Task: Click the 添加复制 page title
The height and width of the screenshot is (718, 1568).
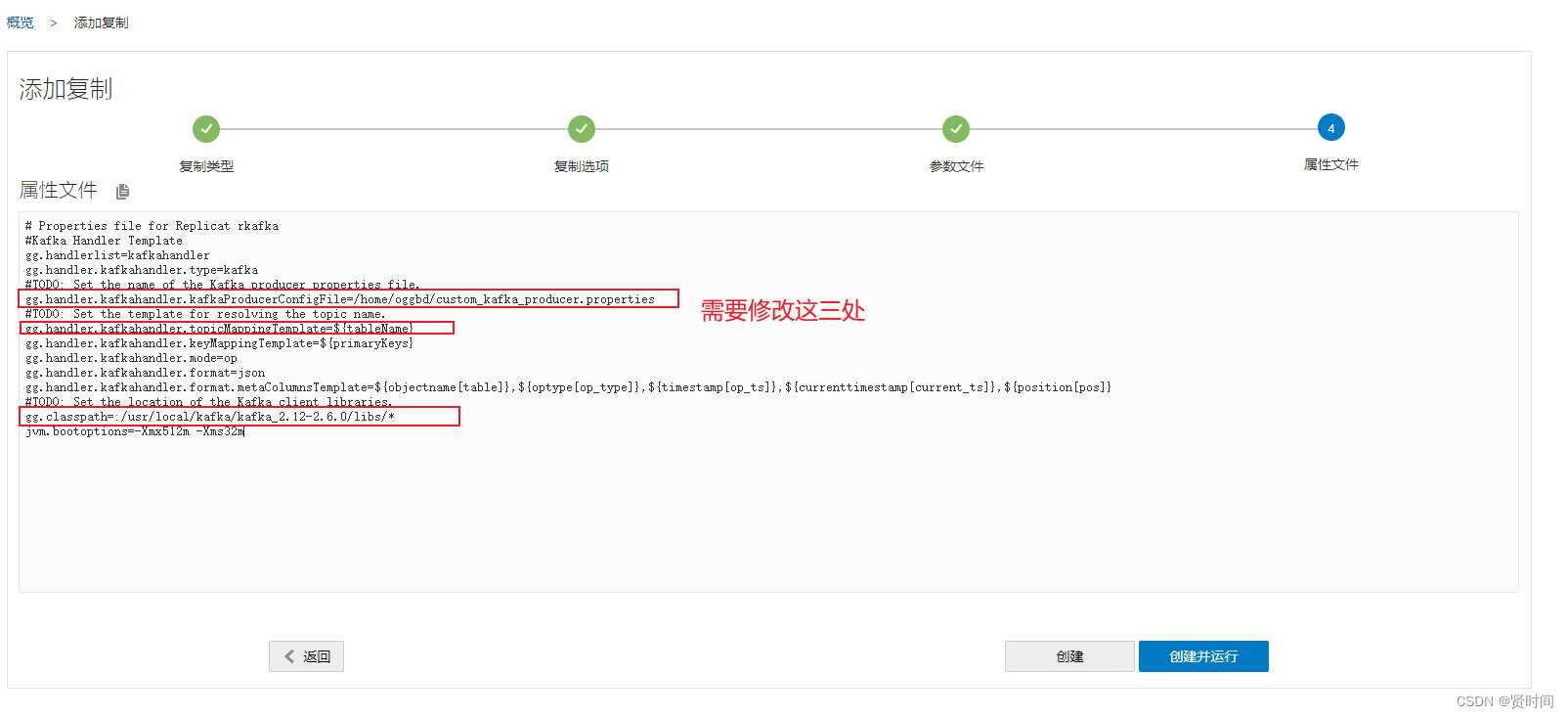Action: tap(65, 89)
